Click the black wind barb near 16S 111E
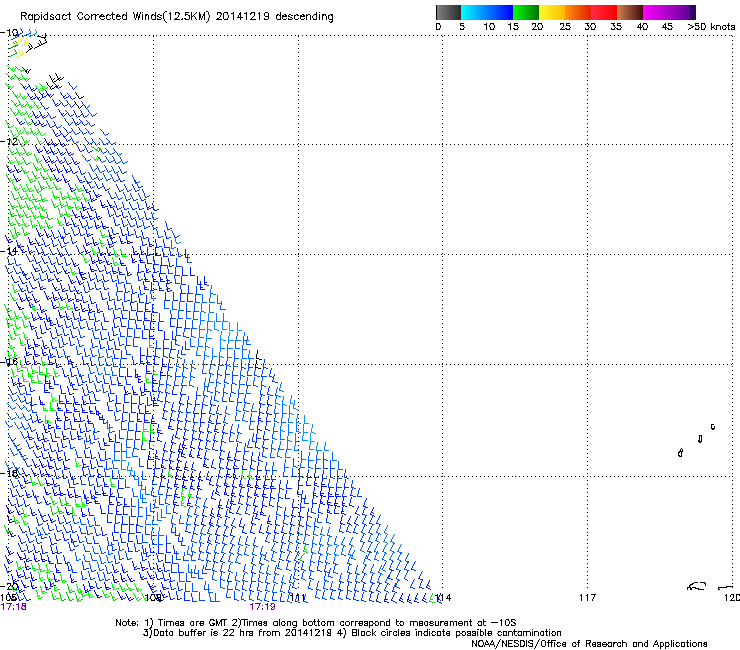 [258, 360]
